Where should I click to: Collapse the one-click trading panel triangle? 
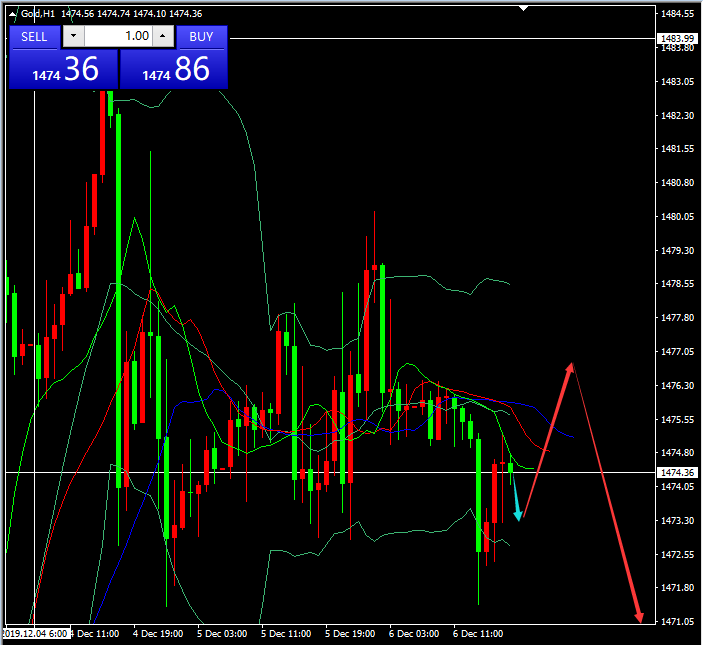pos(14,13)
